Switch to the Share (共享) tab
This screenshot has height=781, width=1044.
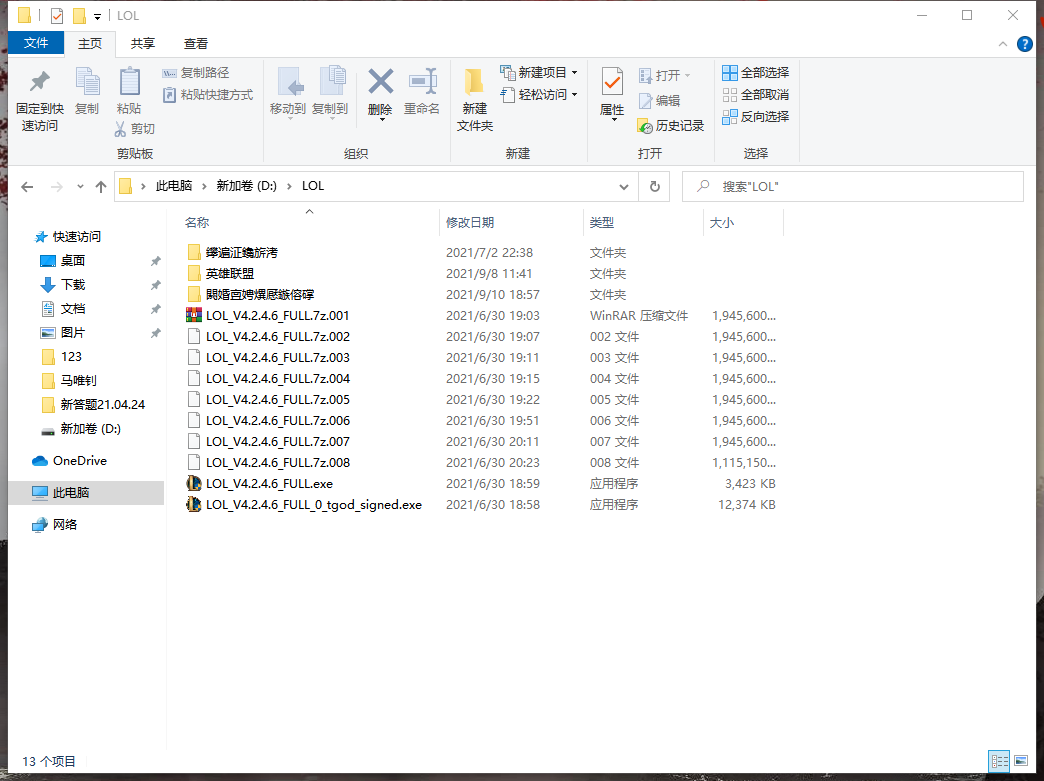[x=142, y=43]
